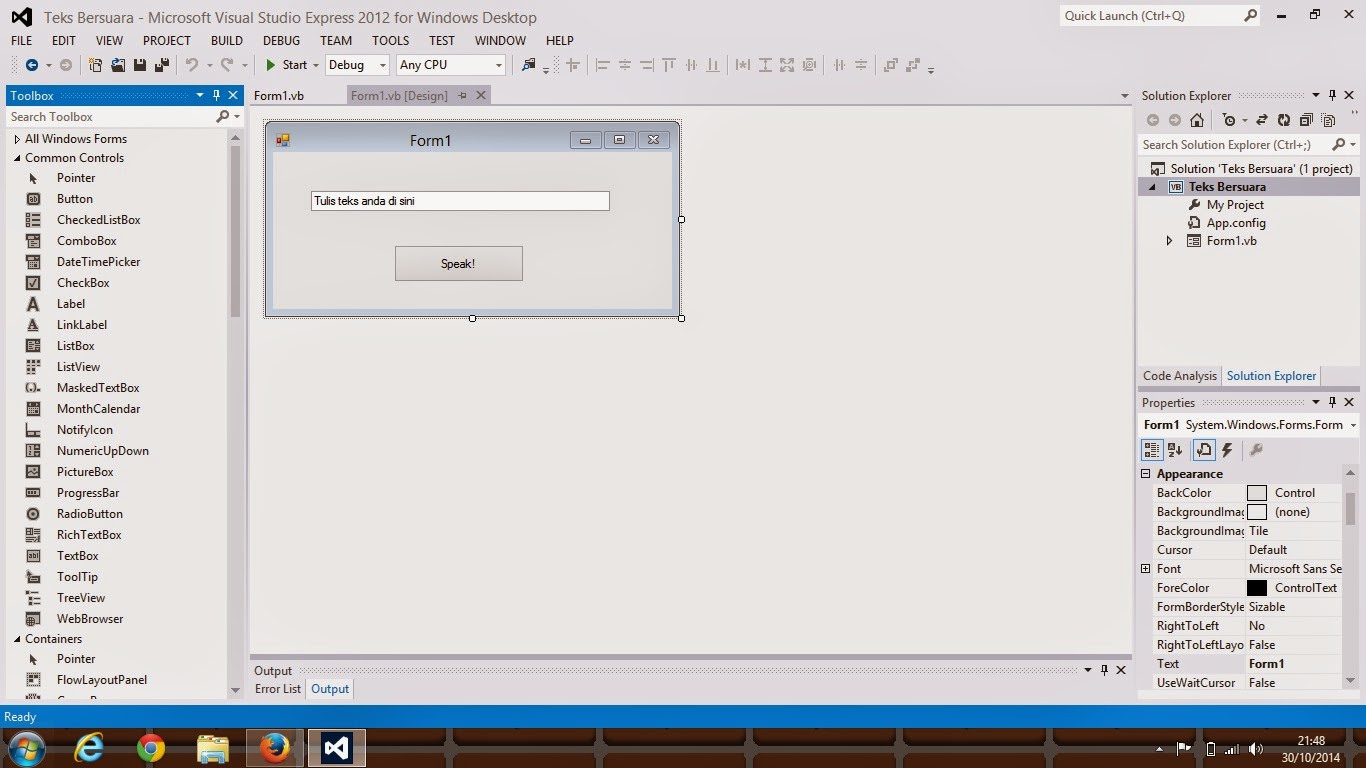Expand the Font property row
The image size is (1366, 768).
[1146, 569]
